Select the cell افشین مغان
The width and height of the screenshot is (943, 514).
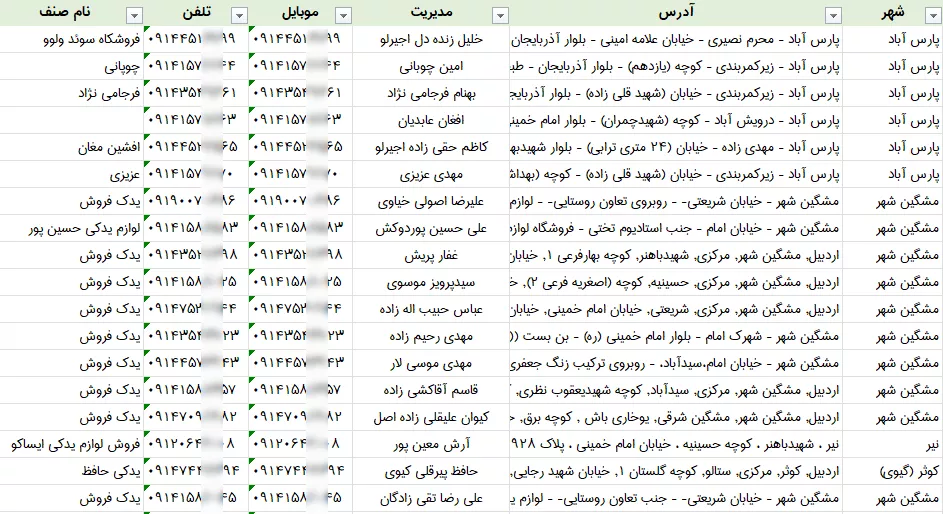click(72, 147)
